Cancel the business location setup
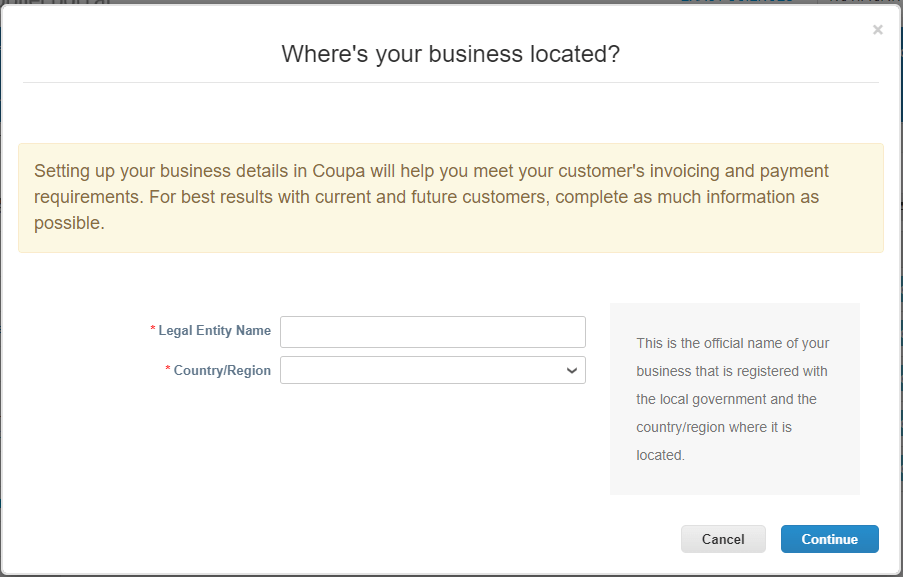Viewport: 903px width, 577px height. [x=723, y=538]
